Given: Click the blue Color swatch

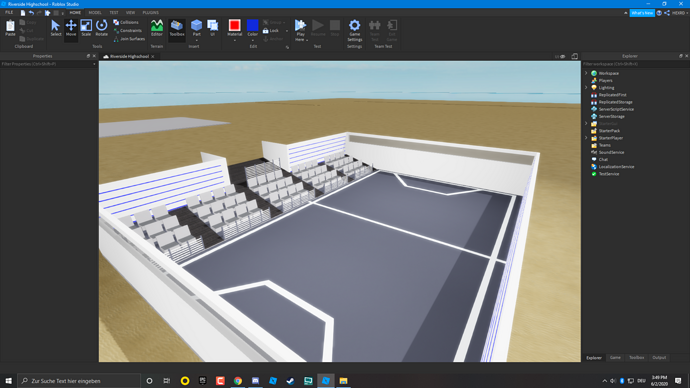Looking at the screenshot, I should [x=253, y=25].
